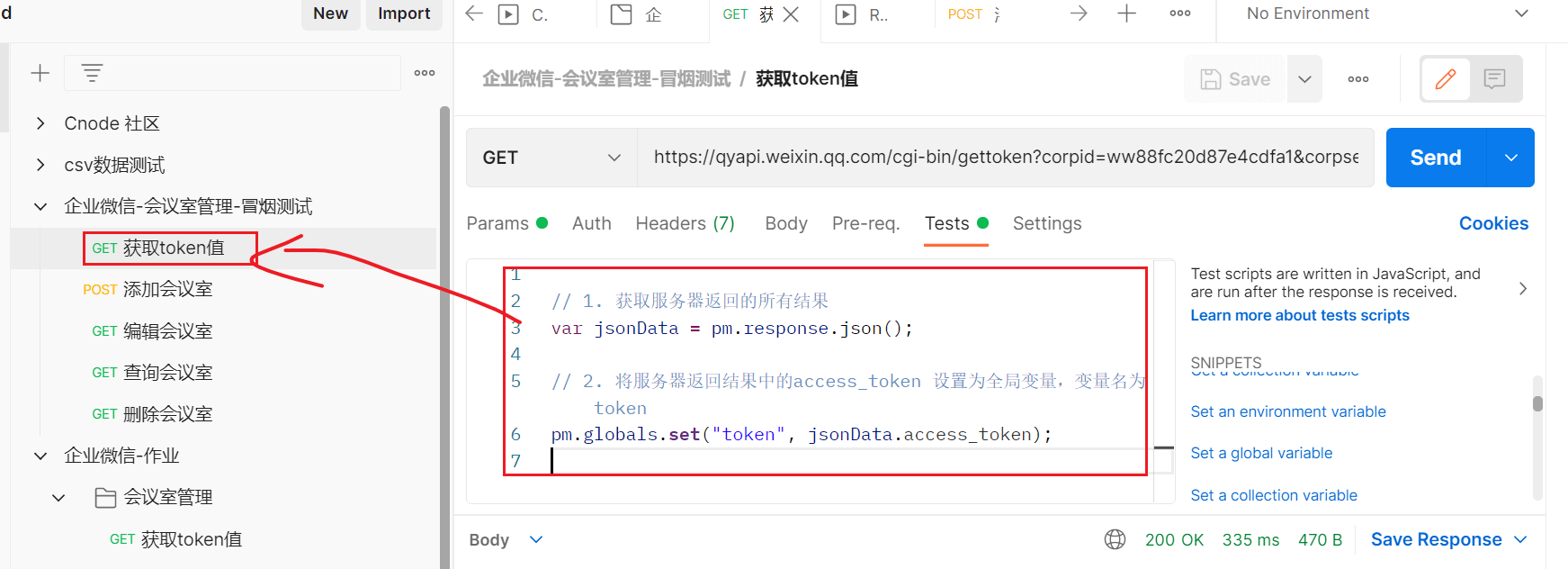The height and width of the screenshot is (569, 1568).
Task: Select the GET 删除会议室 request
Action: 152,413
